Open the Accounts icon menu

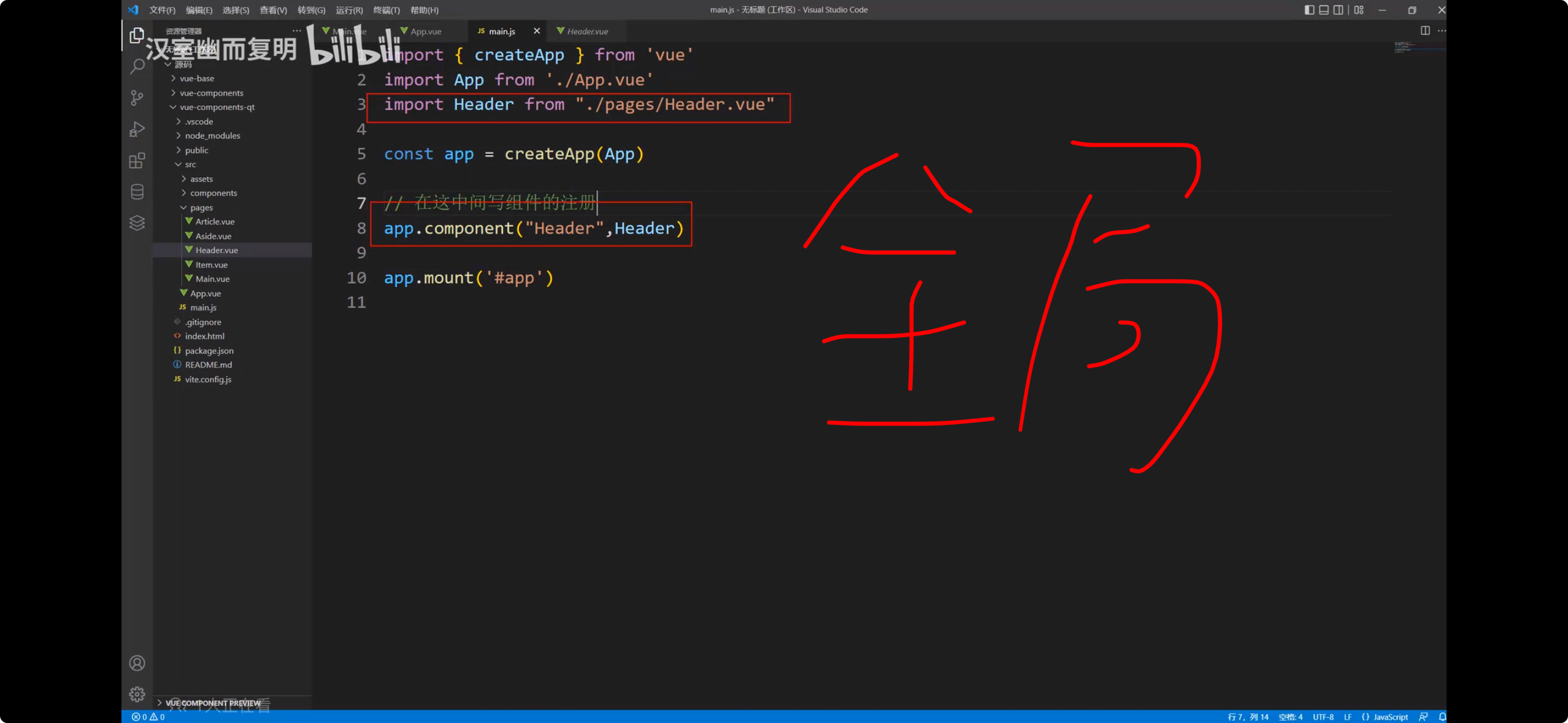pos(137,663)
